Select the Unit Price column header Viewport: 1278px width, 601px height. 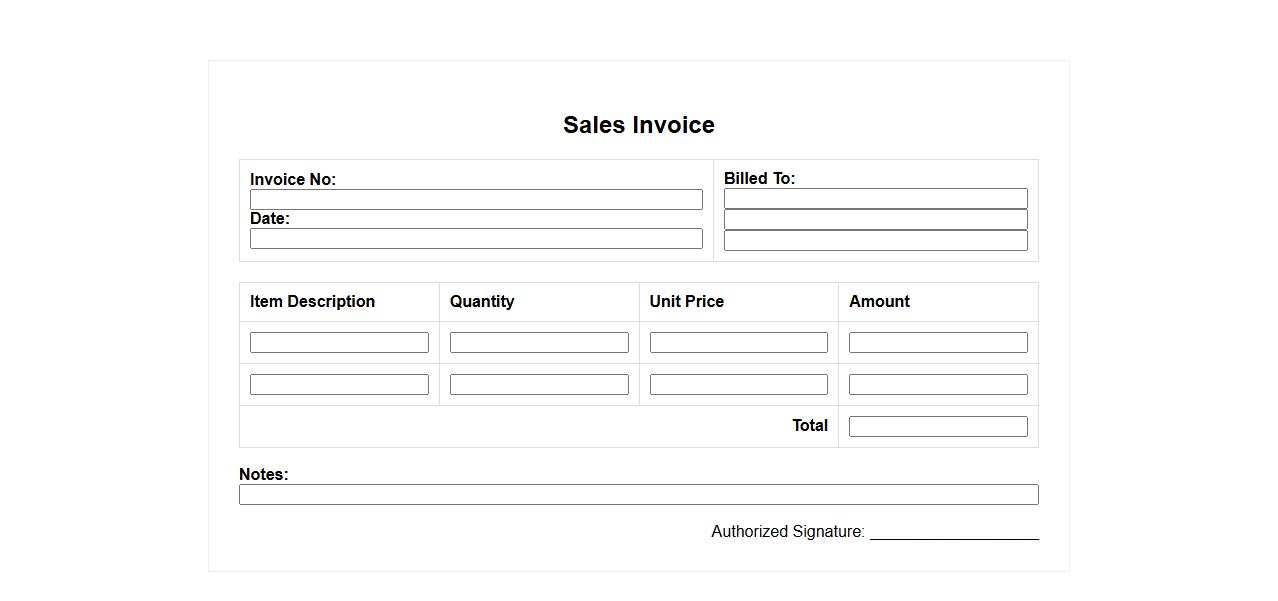click(686, 302)
